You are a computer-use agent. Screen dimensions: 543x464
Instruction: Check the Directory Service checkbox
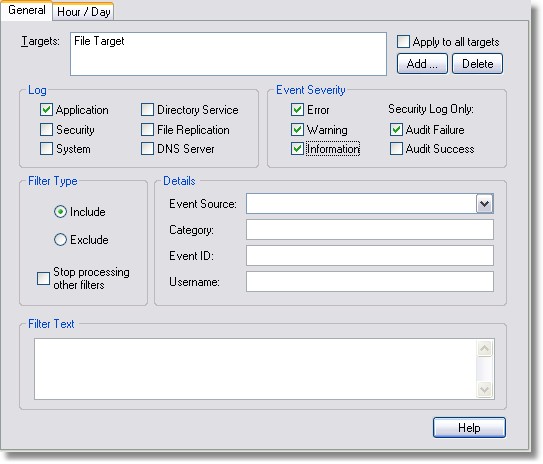pyautogui.click(x=147, y=110)
